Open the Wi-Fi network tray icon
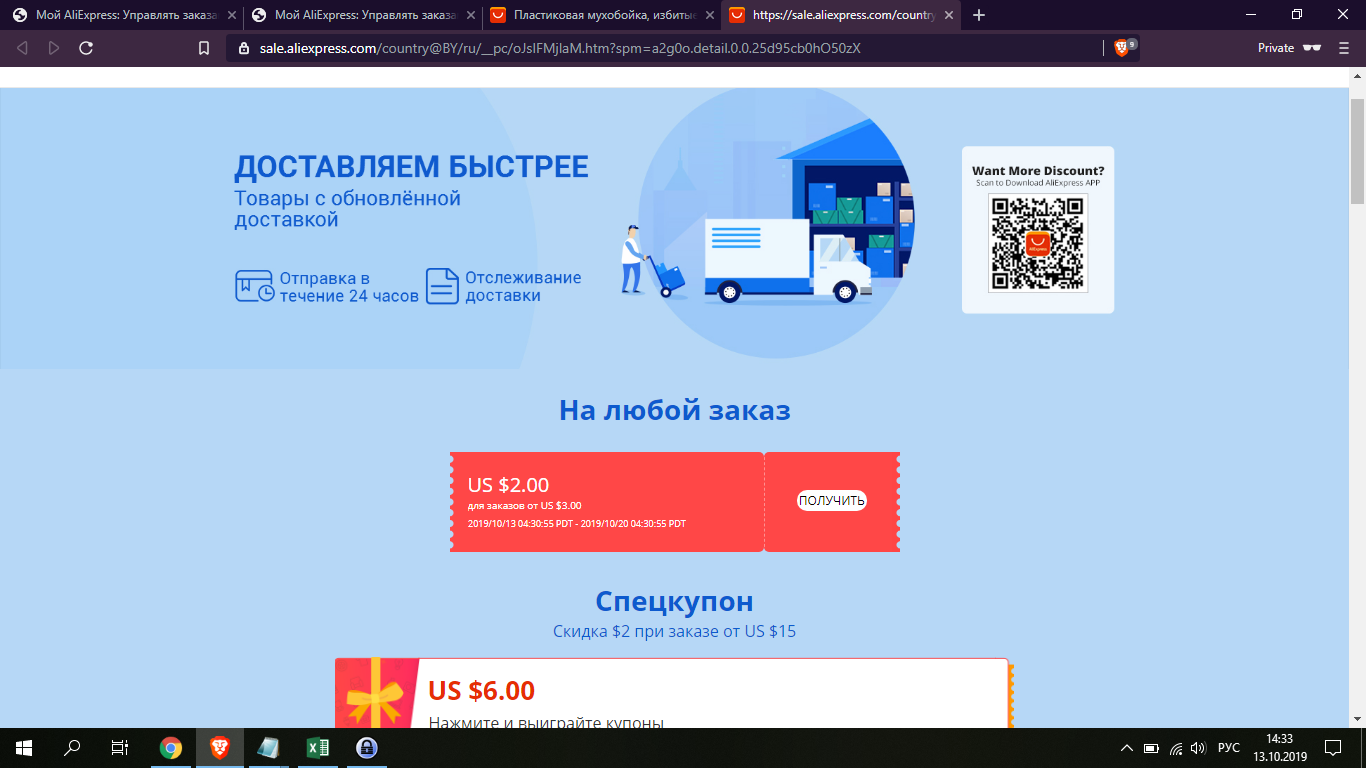Image resolution: width=1366 pixels, height=768 pixels. point(1176,748)
